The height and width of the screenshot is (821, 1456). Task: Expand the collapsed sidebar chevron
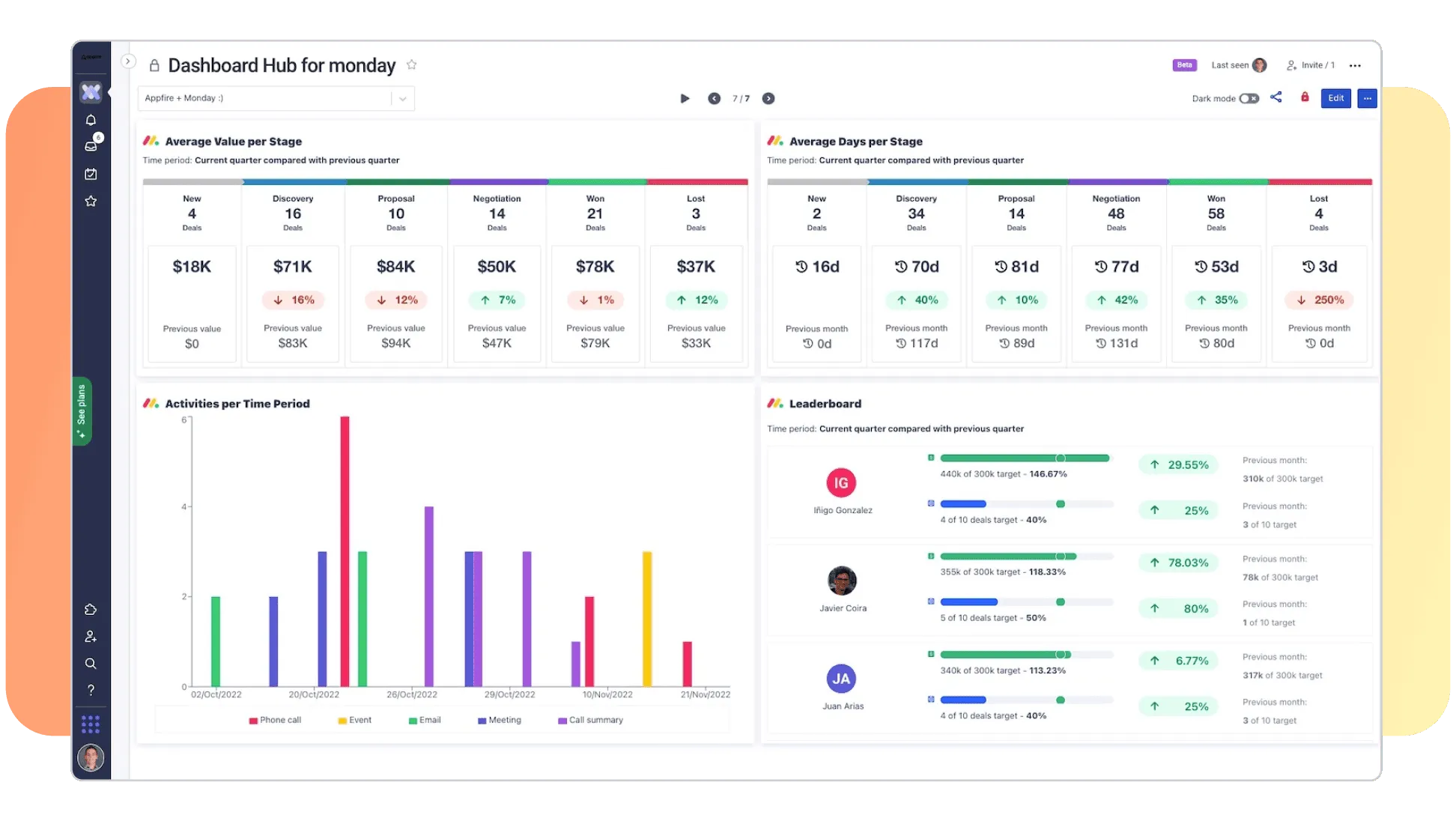click(x=128, y=61)
